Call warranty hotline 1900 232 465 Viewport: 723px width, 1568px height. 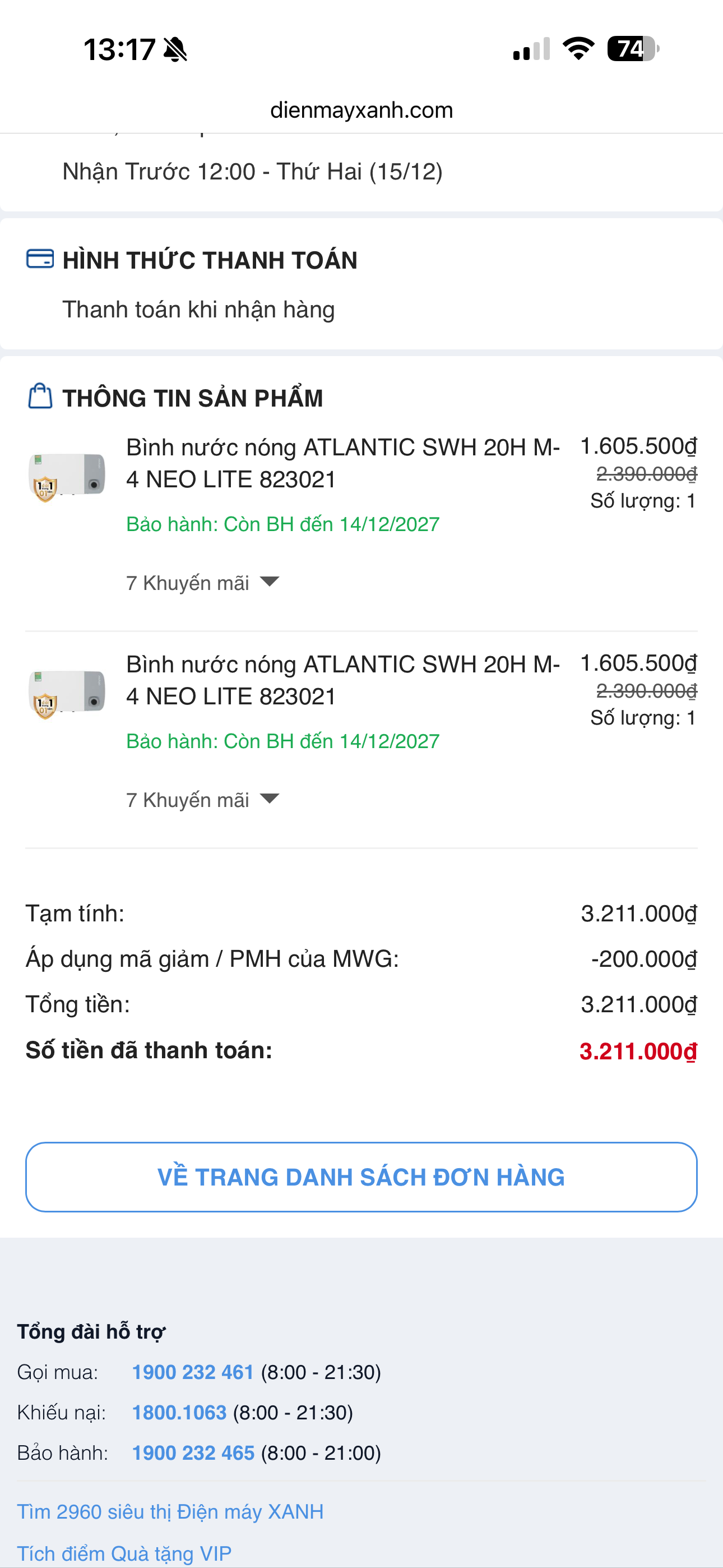[193, 1452]
